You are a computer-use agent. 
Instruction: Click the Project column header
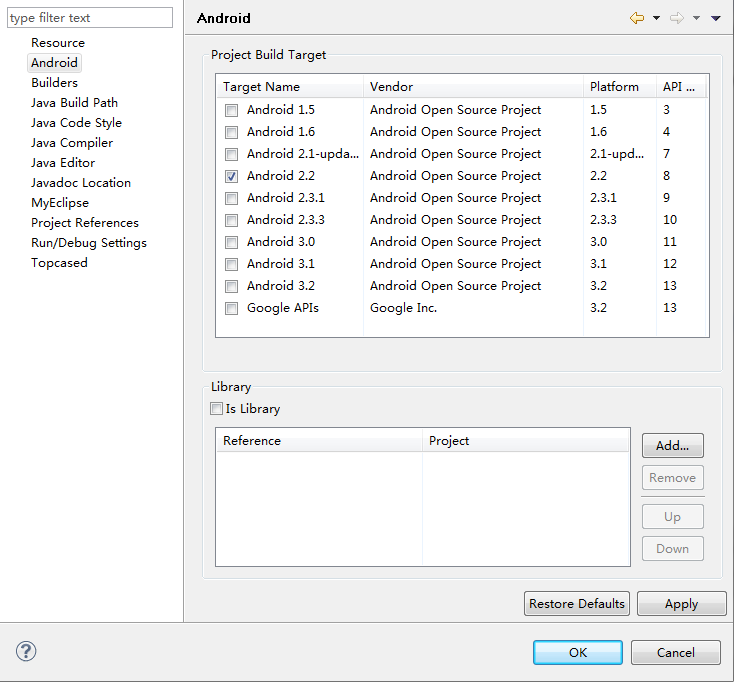coord(526,441)
